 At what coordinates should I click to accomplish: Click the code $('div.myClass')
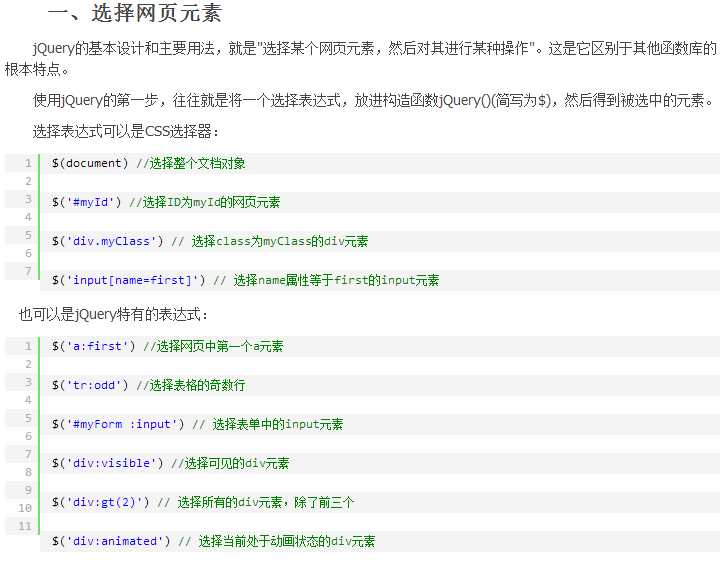coord(108,241)
